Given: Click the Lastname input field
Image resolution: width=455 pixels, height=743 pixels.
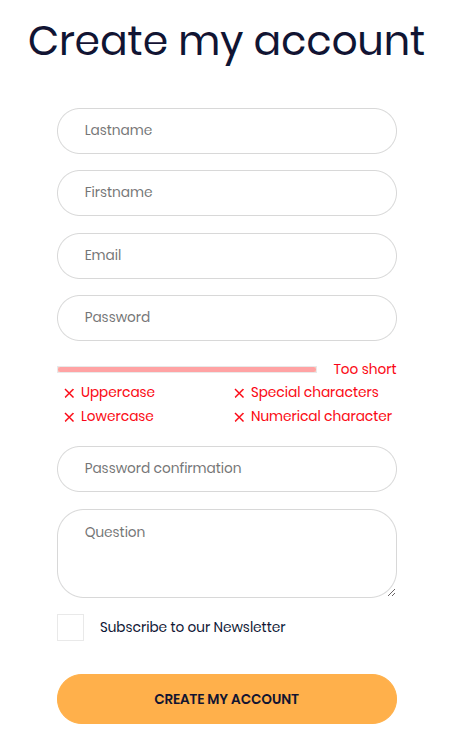Looking at the screenshot, I should click(x=227, y=131).
